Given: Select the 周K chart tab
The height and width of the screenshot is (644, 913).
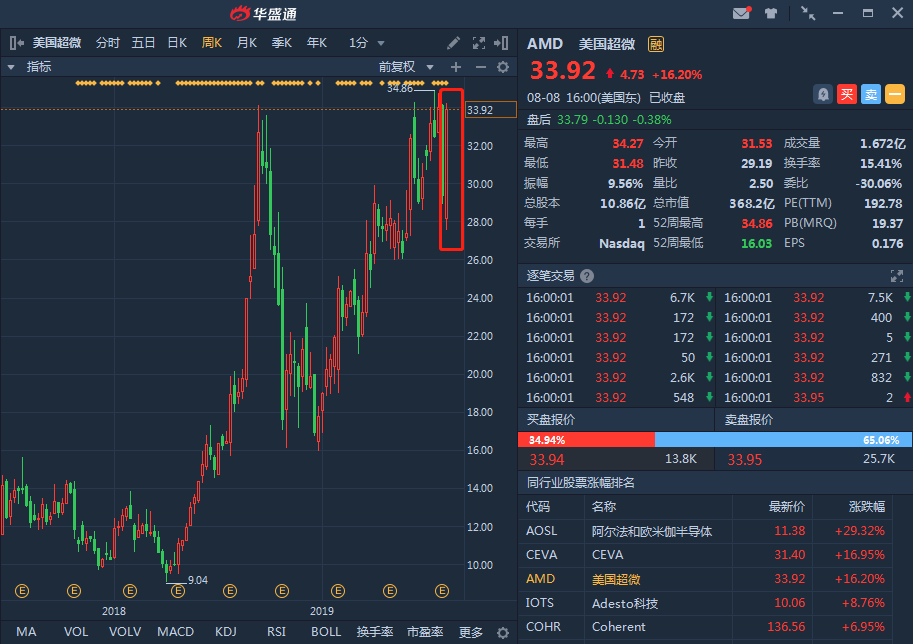Looking at the screenshot, I should [x=212, y=43].
